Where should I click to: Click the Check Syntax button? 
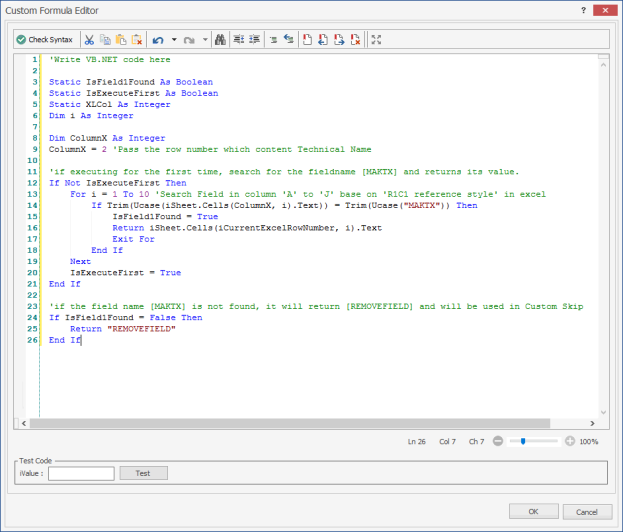click(45, 40)
